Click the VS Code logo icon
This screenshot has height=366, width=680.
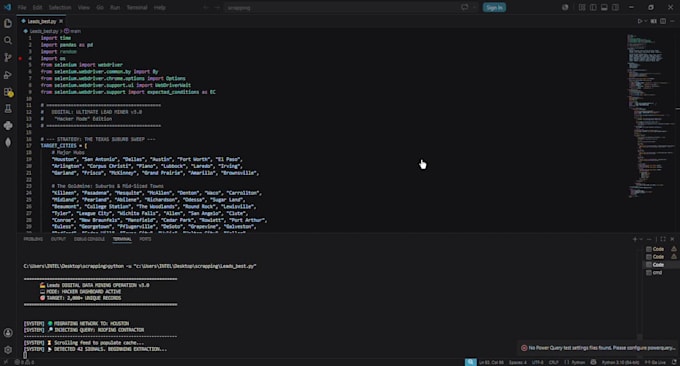coord(7,7)
